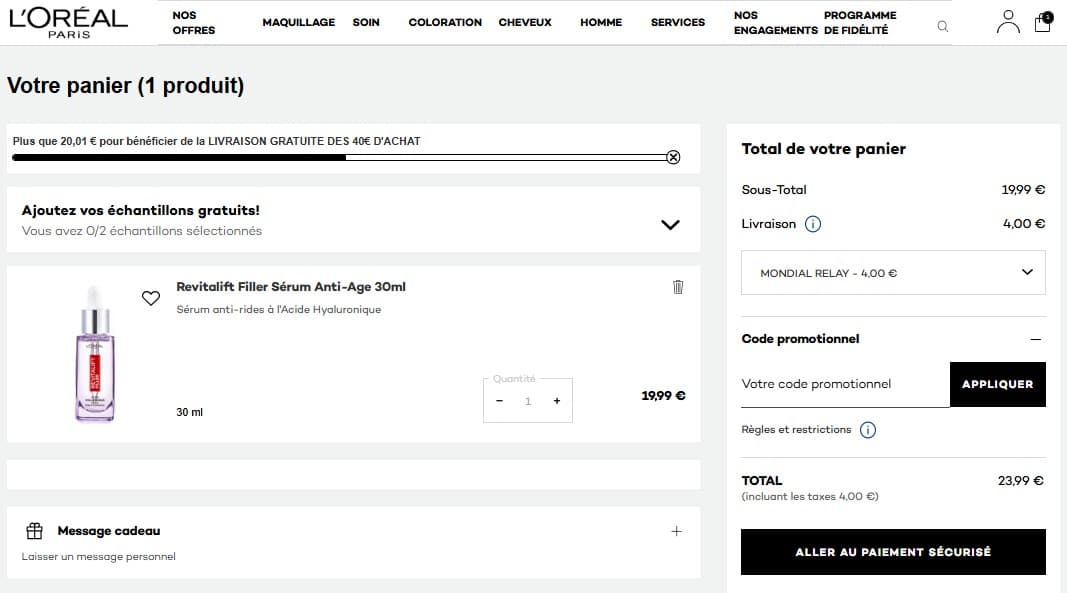This screenshot has width=1067, height=593.
Task: Click ALLER AU PAIEMENT SÉCURISÉ
Action: 892,551
